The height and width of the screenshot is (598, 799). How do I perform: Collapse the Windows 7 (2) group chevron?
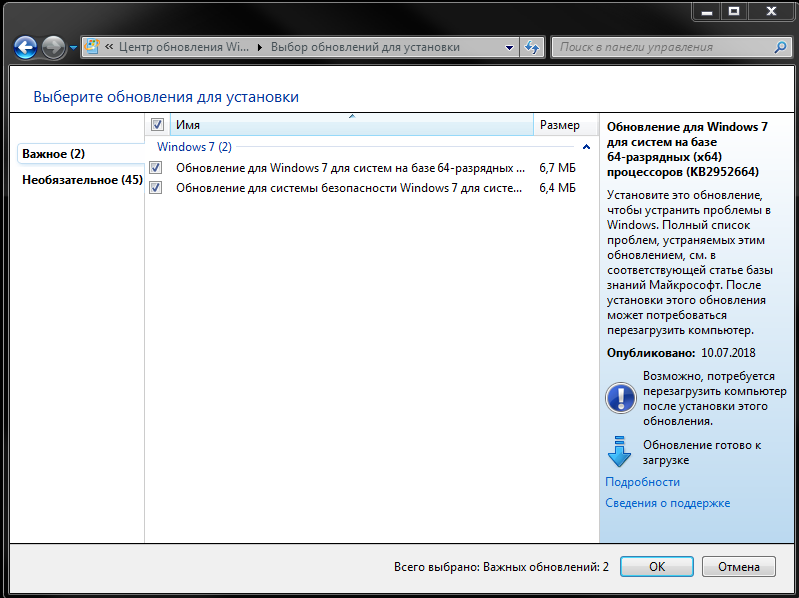[x=586, y=147]
